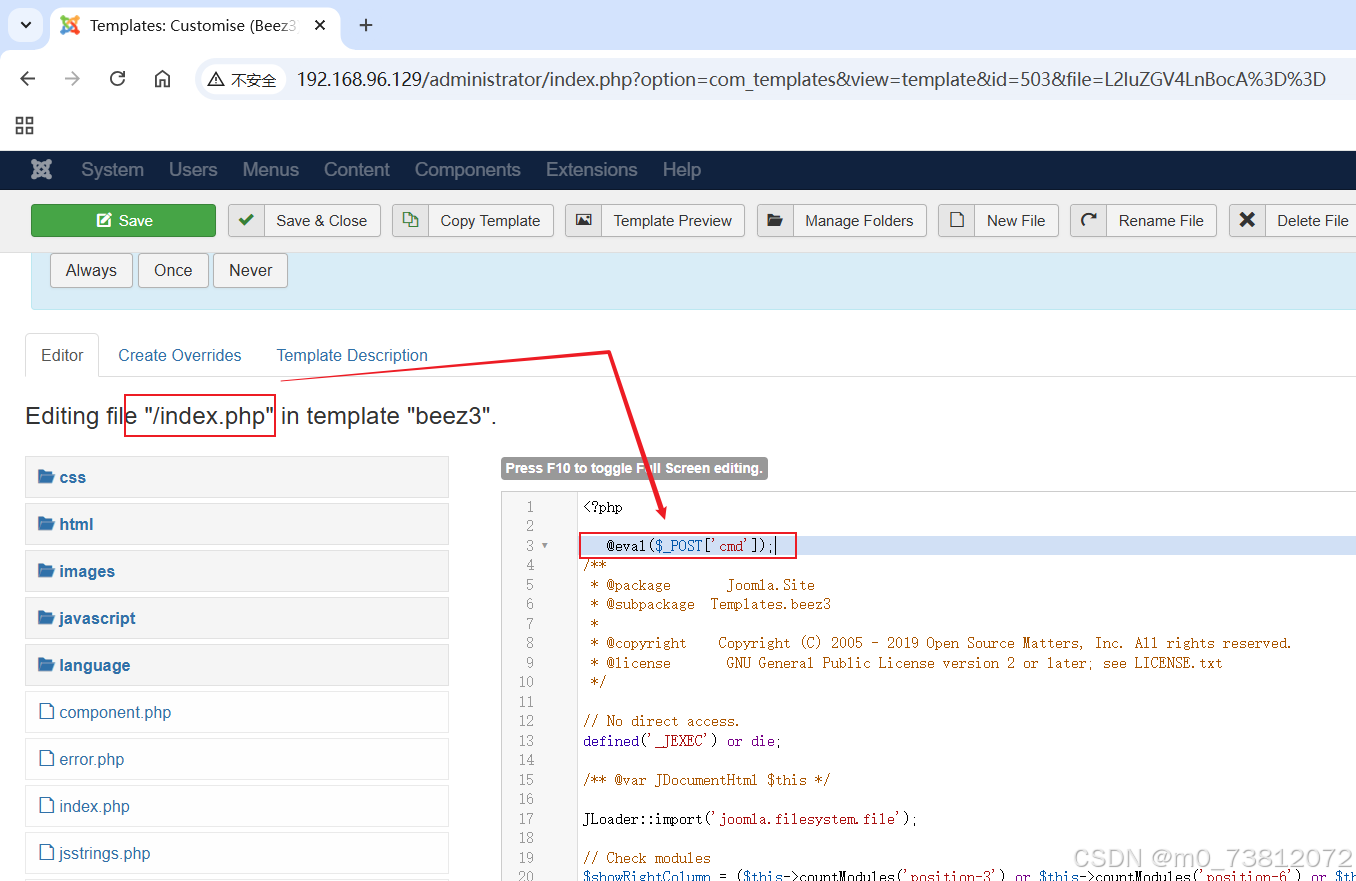Viewport: 1356px width, 881px height.
Task: Click the green Save button
Action: coord(123,220)
